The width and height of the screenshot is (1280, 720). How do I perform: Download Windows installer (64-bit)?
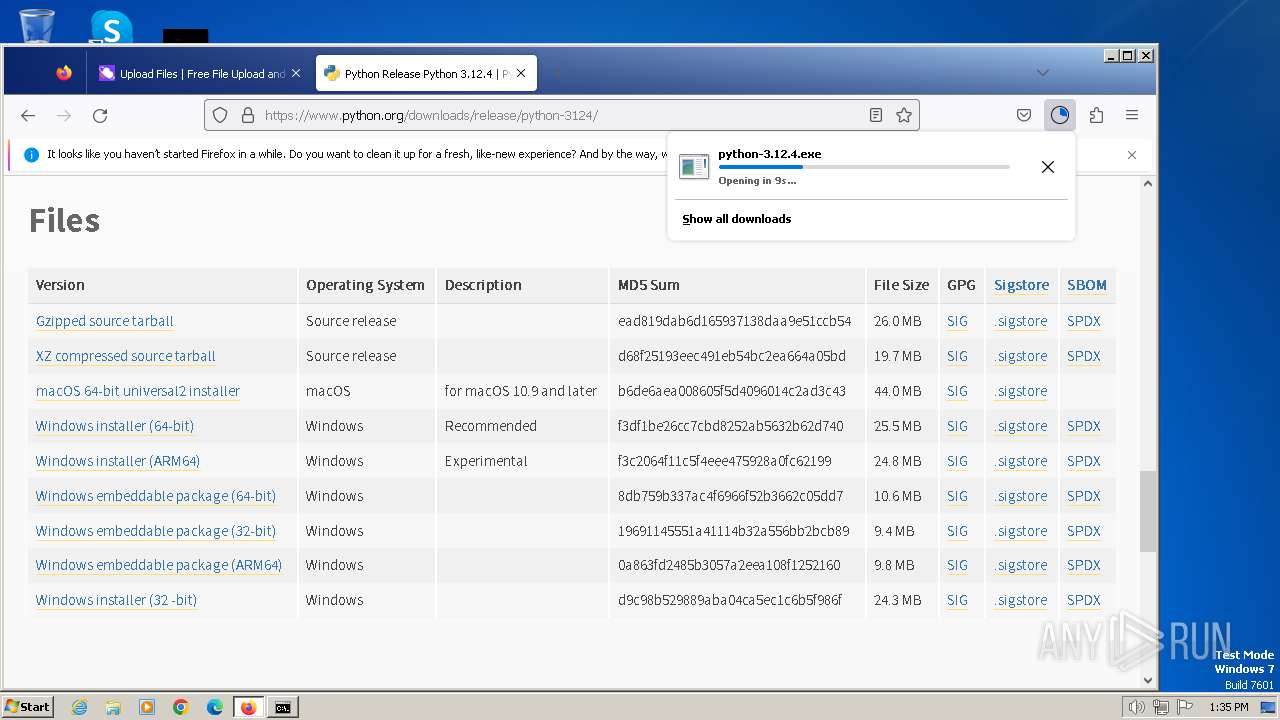115,426
